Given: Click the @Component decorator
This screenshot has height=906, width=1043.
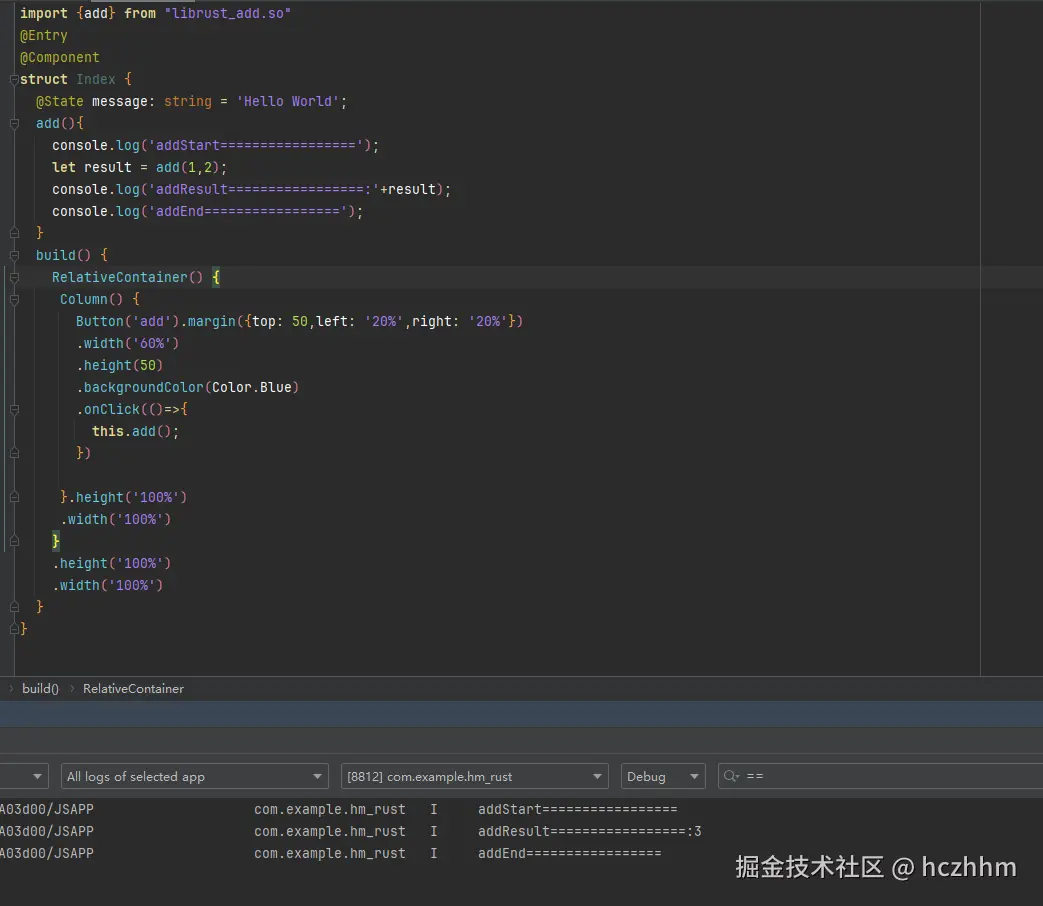Looking at the screenshot, I should pos(60,58).
